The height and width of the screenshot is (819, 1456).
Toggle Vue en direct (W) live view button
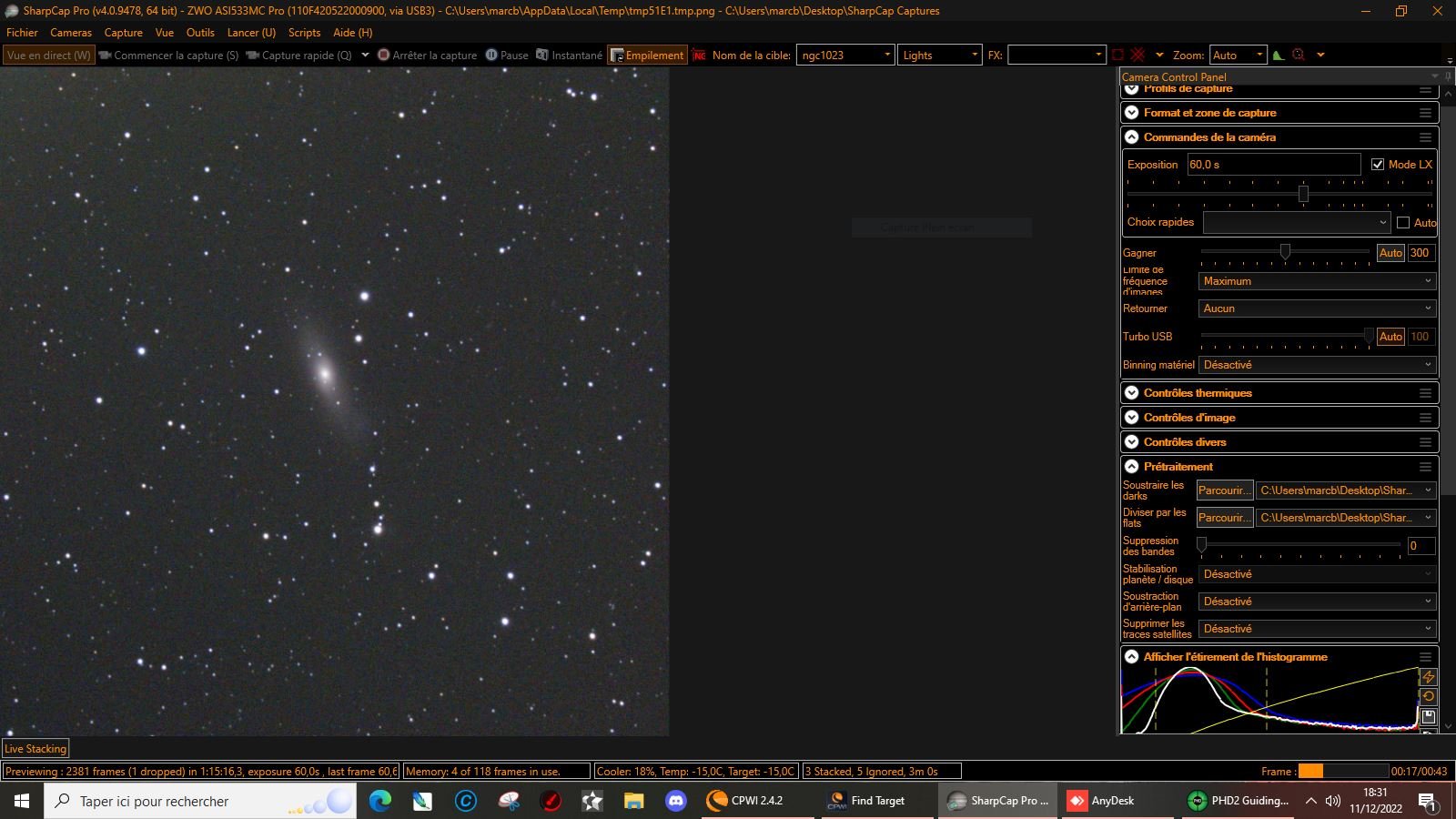49,56
